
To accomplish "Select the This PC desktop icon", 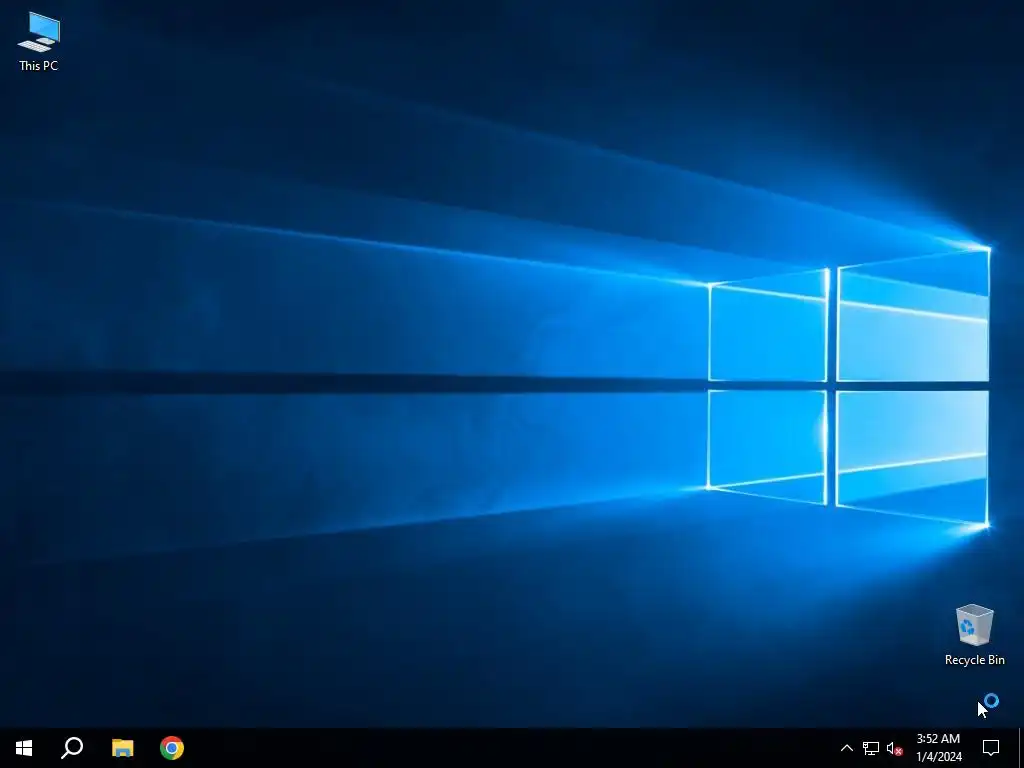I will click(x=39, y=40).
